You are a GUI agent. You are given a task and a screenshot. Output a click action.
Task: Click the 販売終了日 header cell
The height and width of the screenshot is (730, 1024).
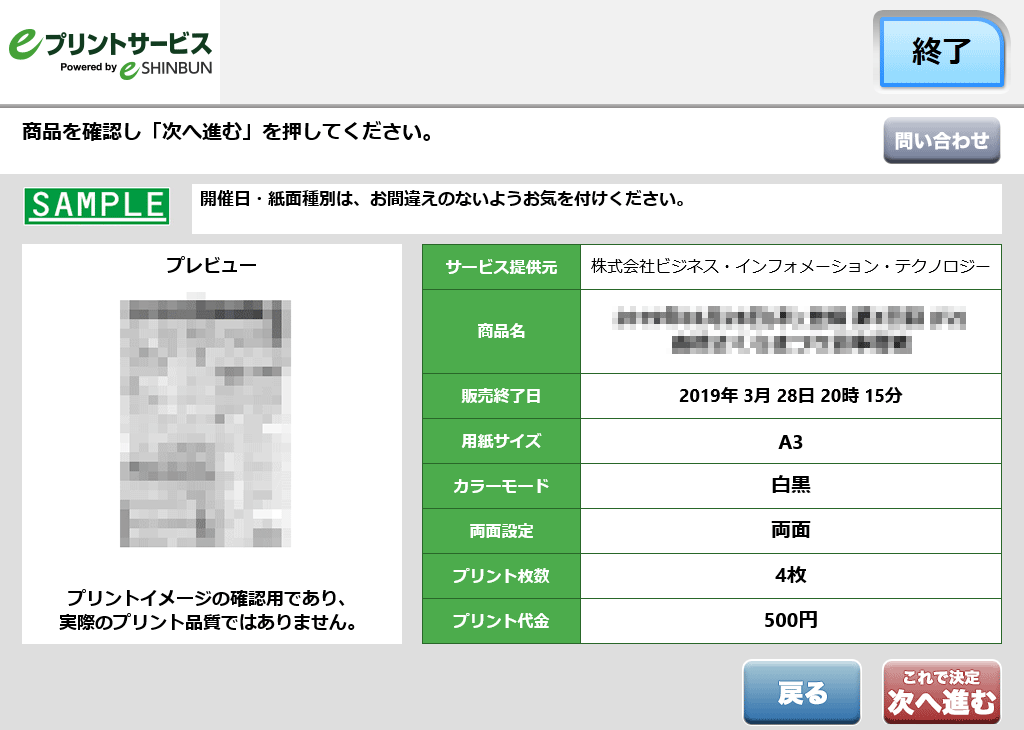tap(502, 396)
